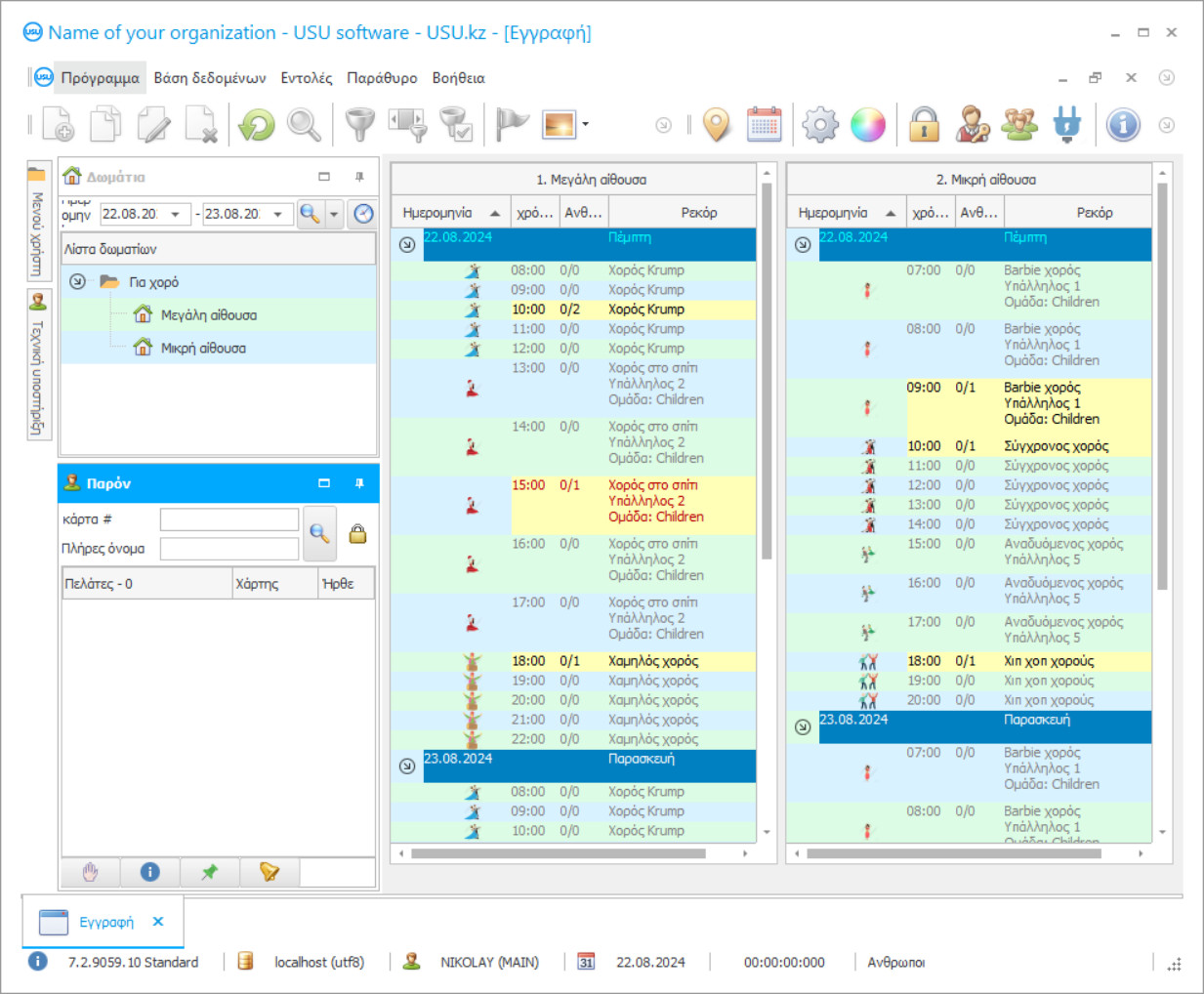Open the Βάση δεδομένων menu
The width and height of the screenshot is (1204, 994).
pos(210,78)
